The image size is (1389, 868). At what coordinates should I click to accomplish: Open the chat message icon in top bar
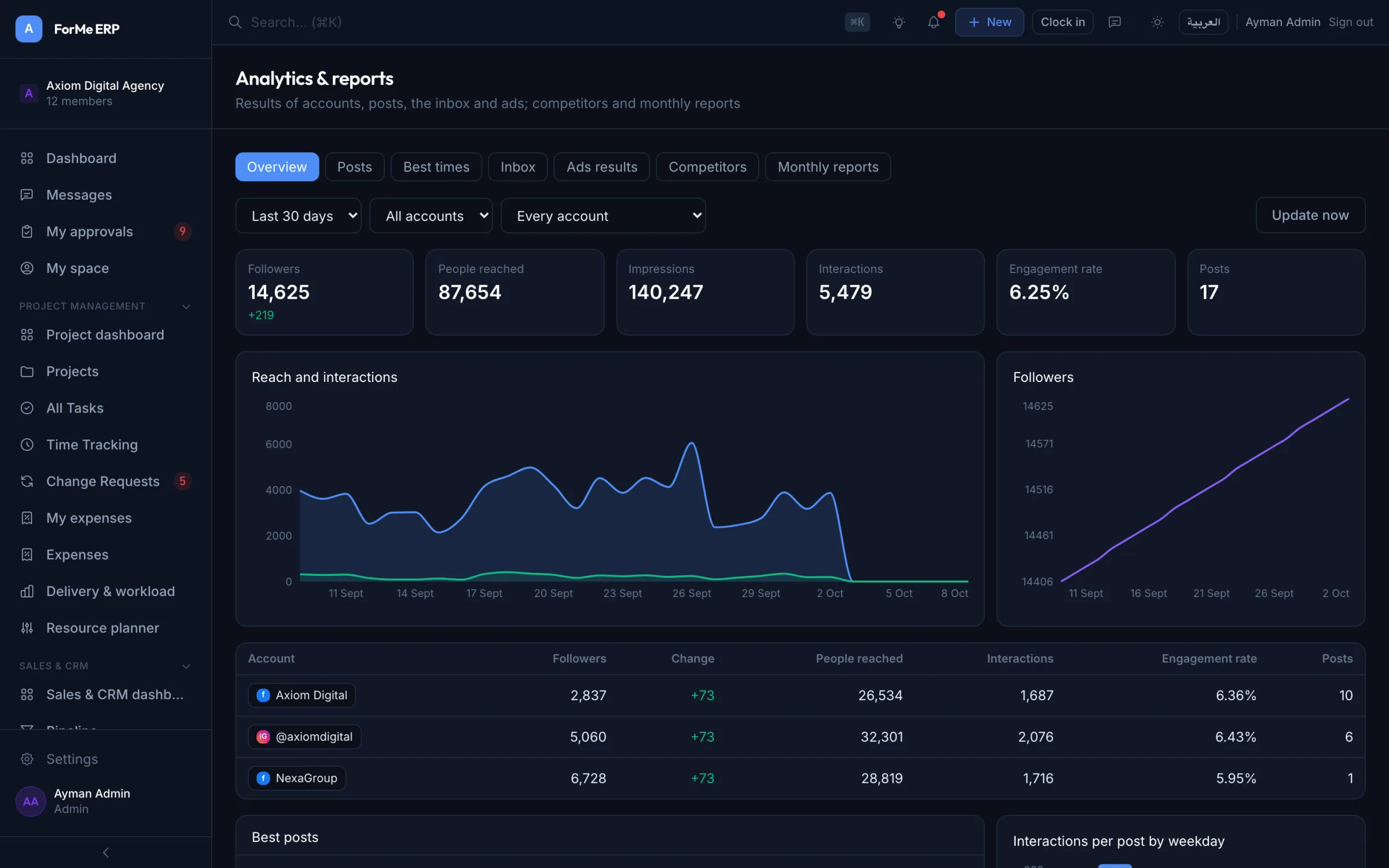(1115, 22)
